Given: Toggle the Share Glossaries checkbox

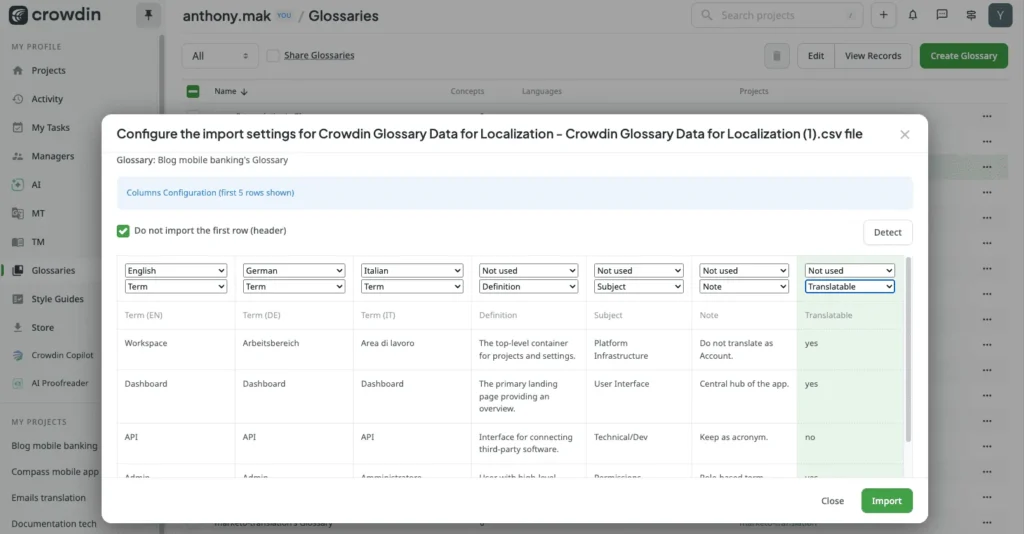Looking at the screenshot, I should pyautogui.click(x=273, y=55).
